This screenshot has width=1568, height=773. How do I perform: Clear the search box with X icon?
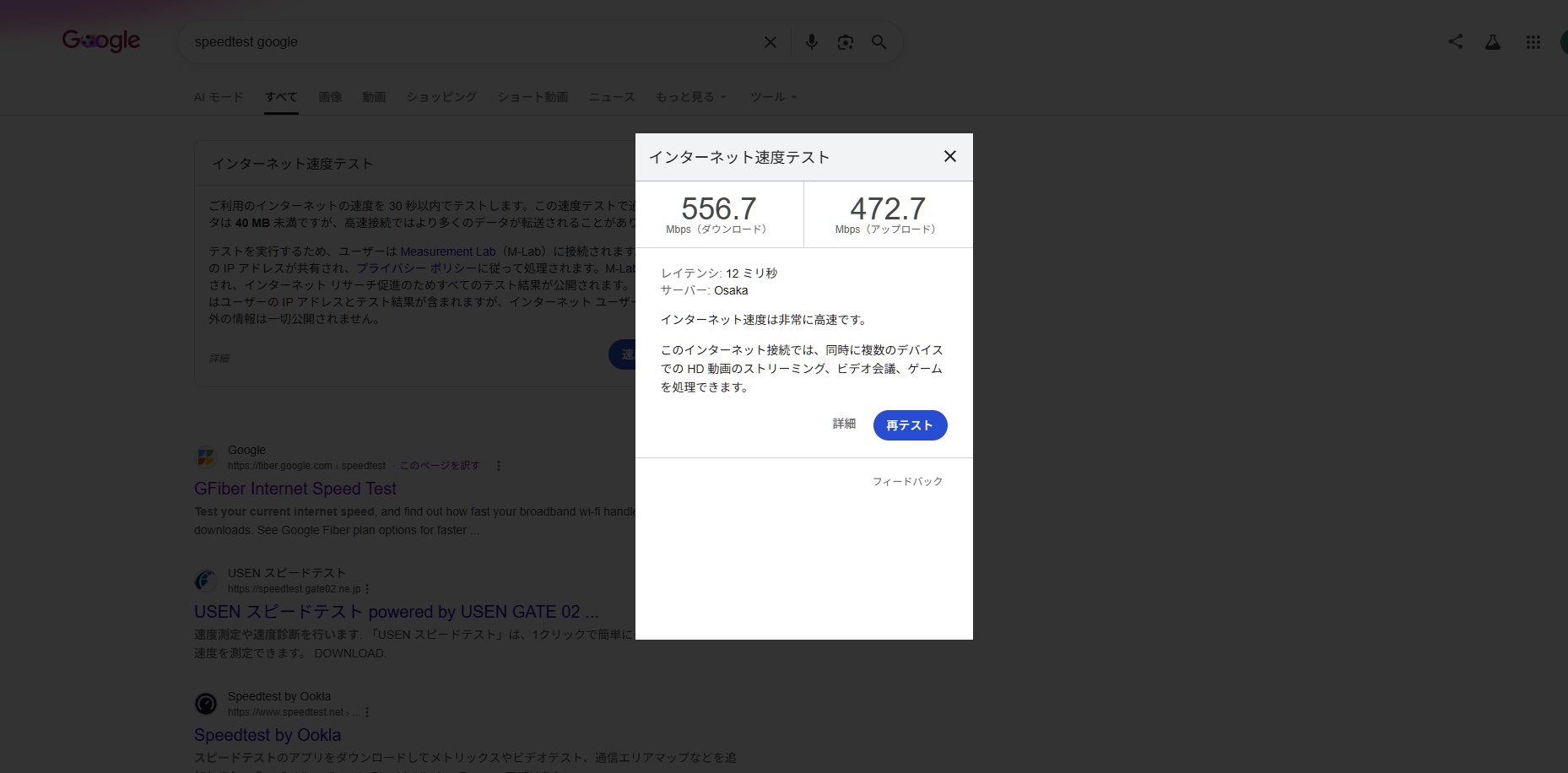tap(770, 42)
